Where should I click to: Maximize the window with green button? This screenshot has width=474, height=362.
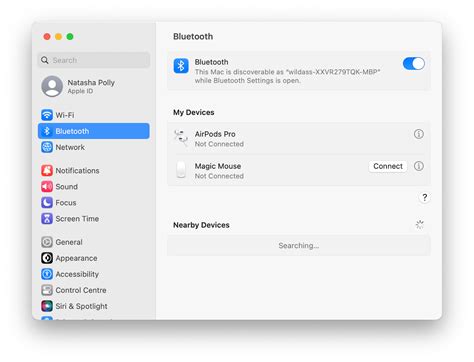tap(70, 37)
